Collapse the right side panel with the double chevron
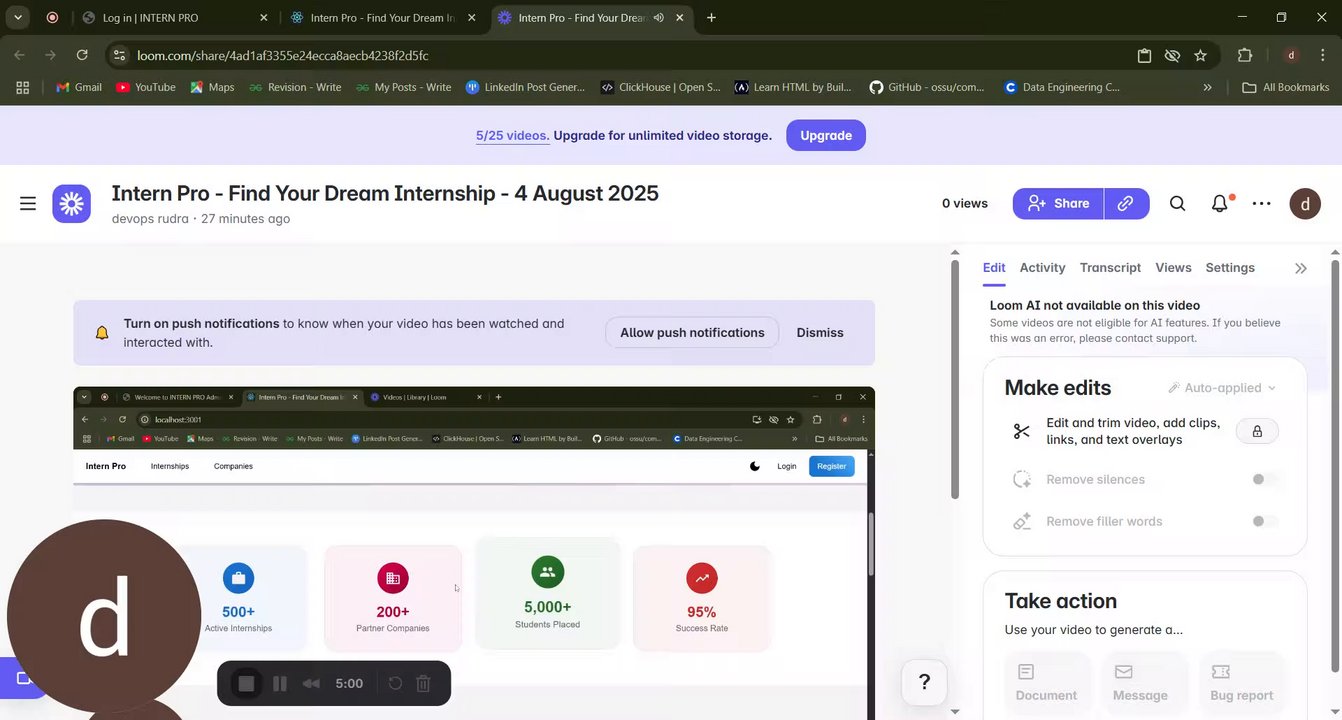Screen dimensions: 1342x720 tap(1301, 268)
